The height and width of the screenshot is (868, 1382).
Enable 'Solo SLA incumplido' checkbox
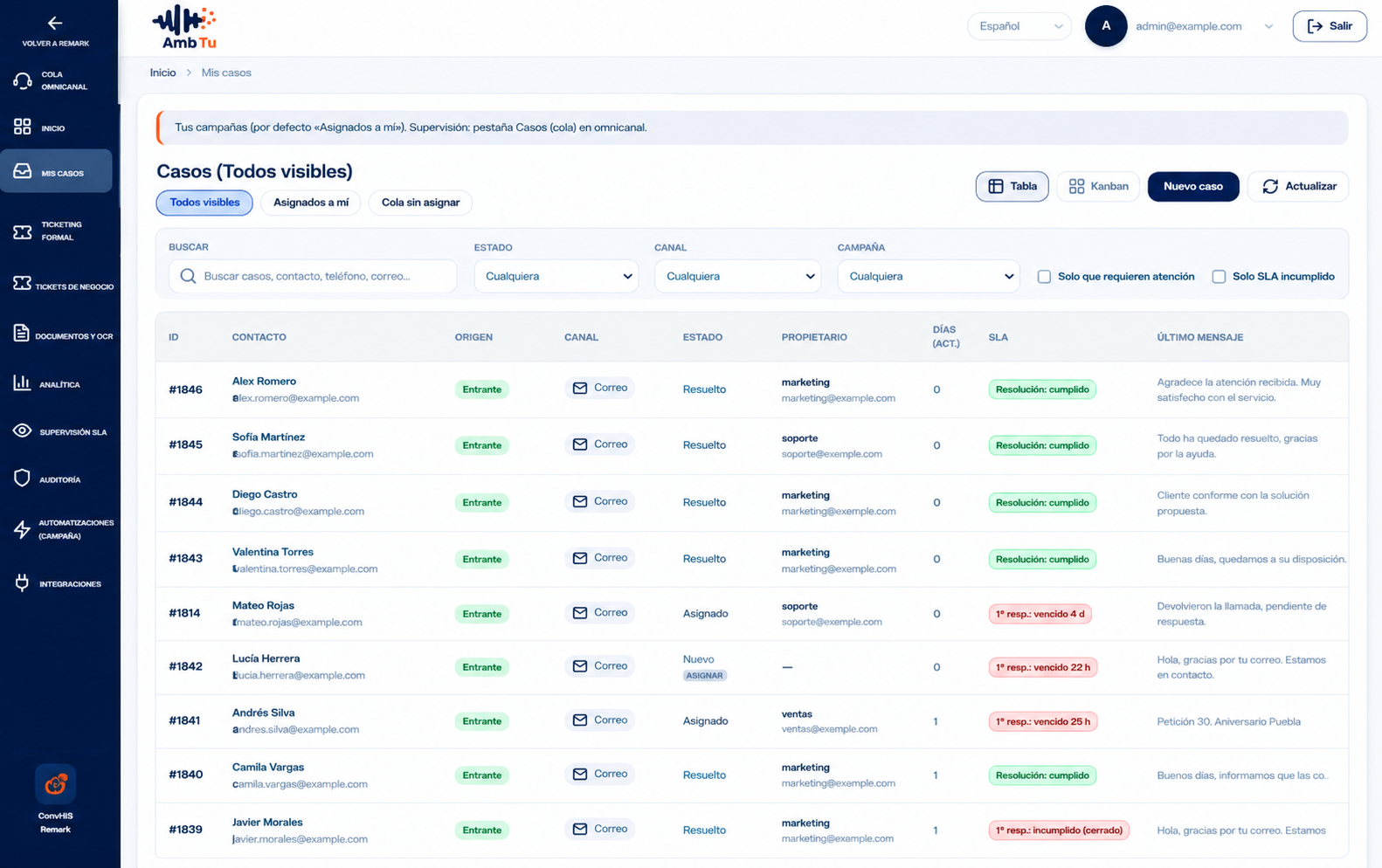click(x=1219, y=277)
